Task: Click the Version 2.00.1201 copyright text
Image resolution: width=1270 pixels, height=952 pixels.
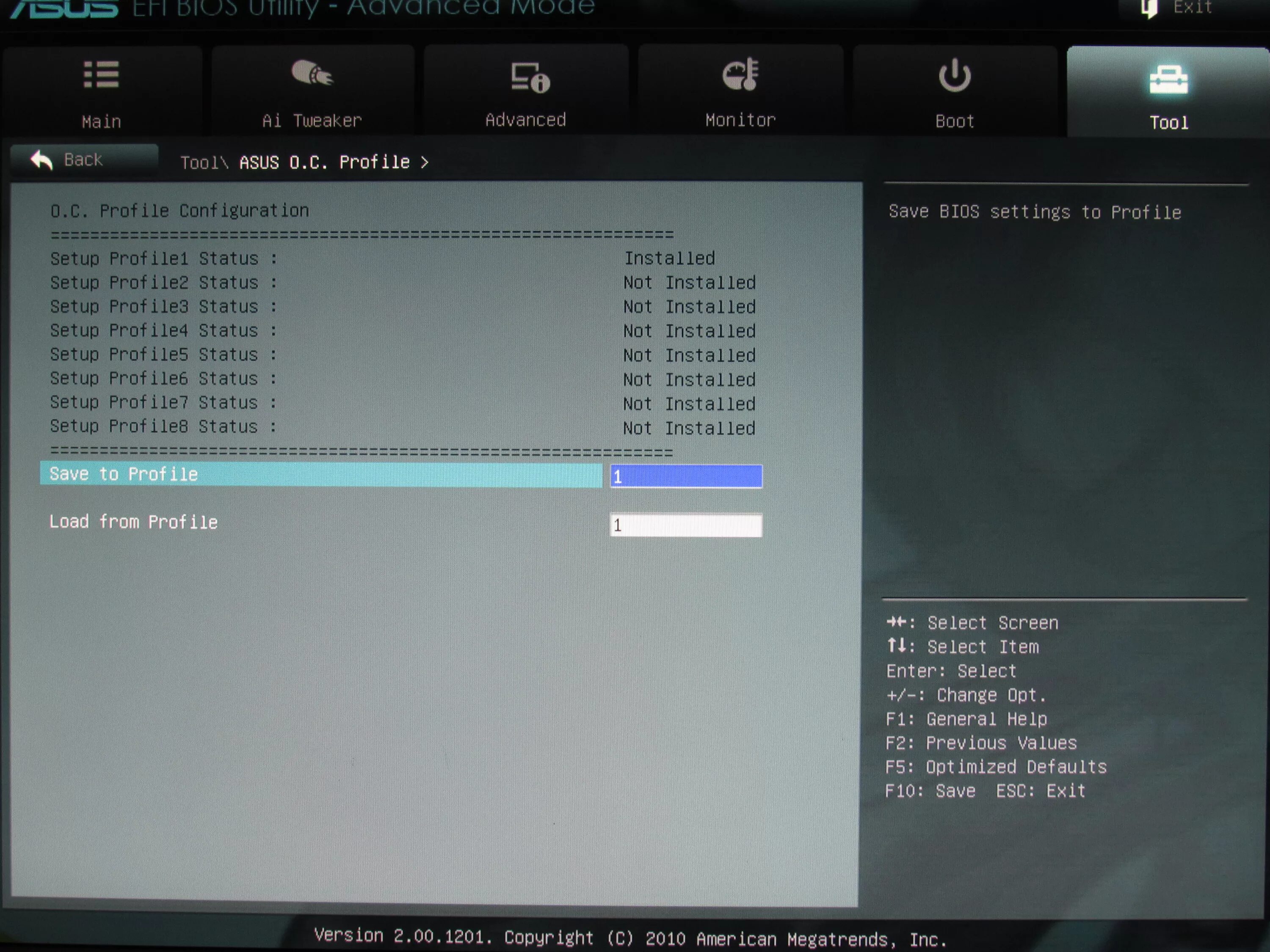Action: (630, 938)
